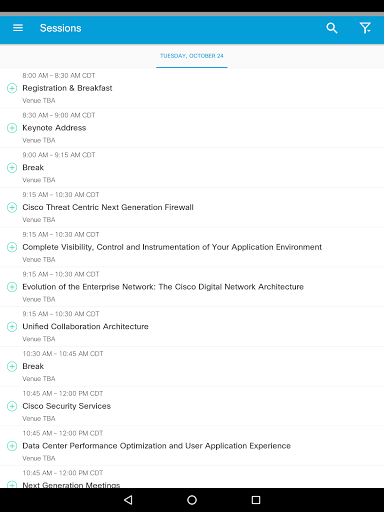Screen dimensions: 384x512
Task: Tap the Android home circle button
Action: click(x=192, y=500)
